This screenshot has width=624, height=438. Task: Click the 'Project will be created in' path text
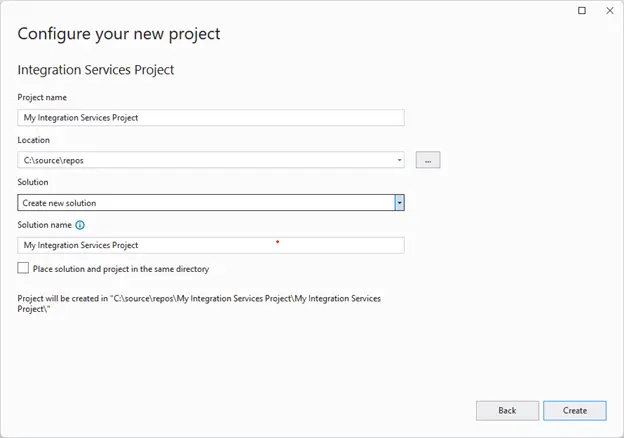(x=199, y=304)
